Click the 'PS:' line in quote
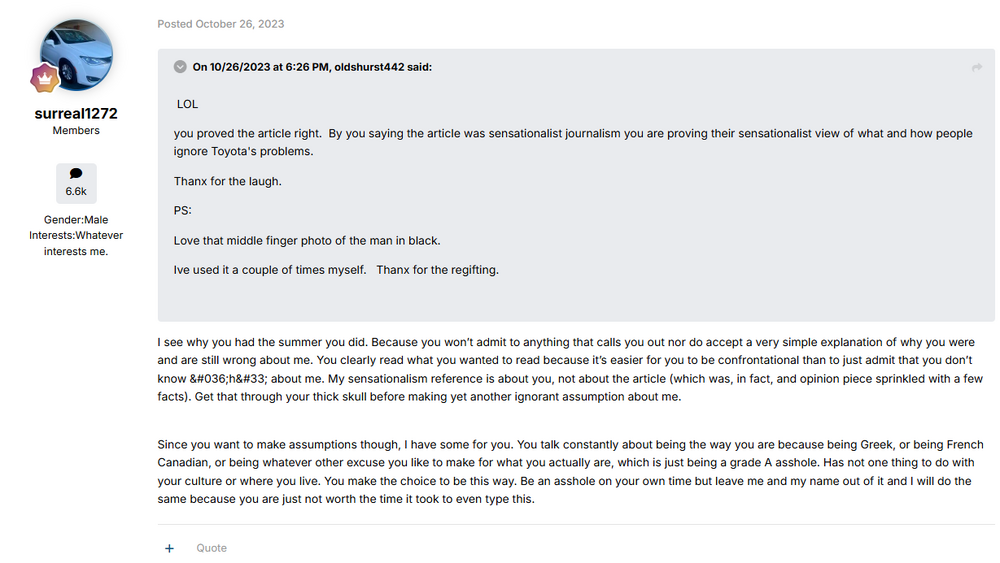Viewport: 1000px width, 563px height. point(182,211)
